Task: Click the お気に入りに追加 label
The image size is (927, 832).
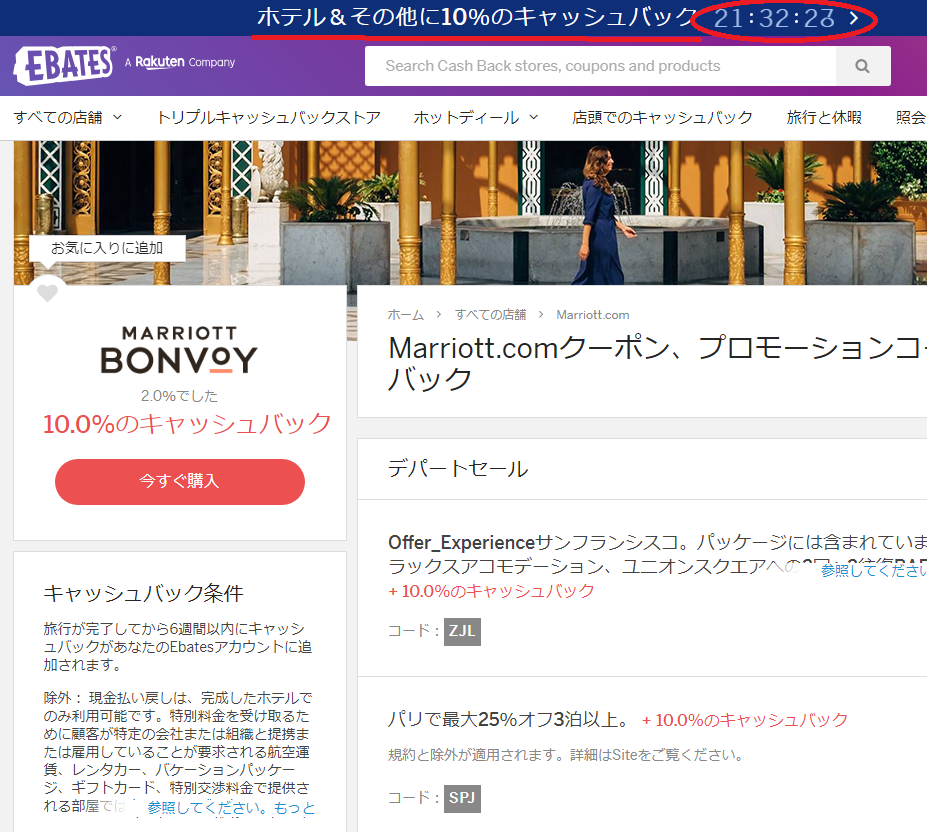Action: (107, 248)
